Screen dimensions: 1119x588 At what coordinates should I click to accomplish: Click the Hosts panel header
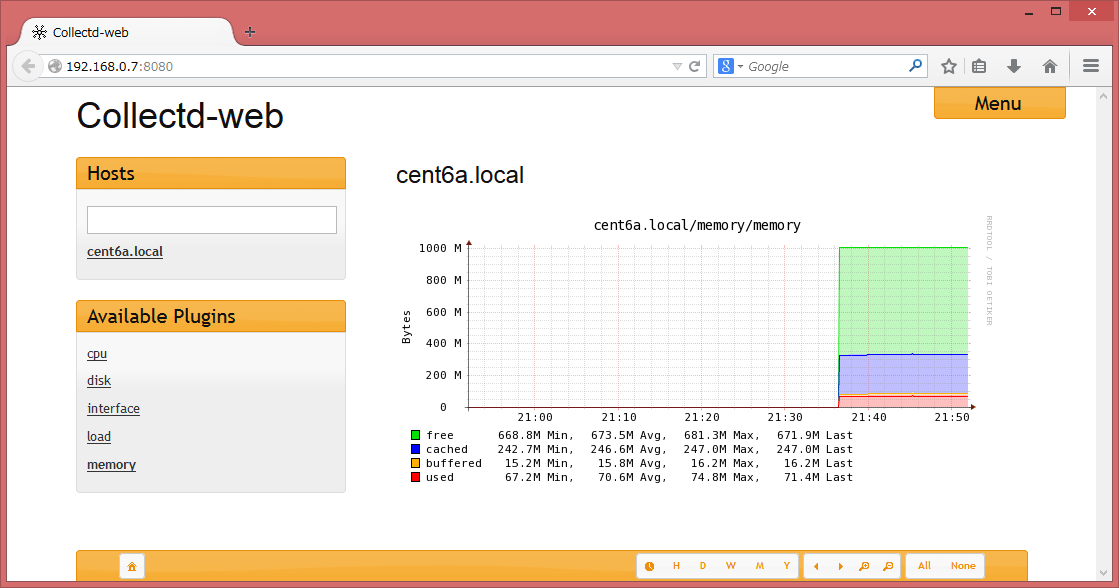[x=211, y=173]
